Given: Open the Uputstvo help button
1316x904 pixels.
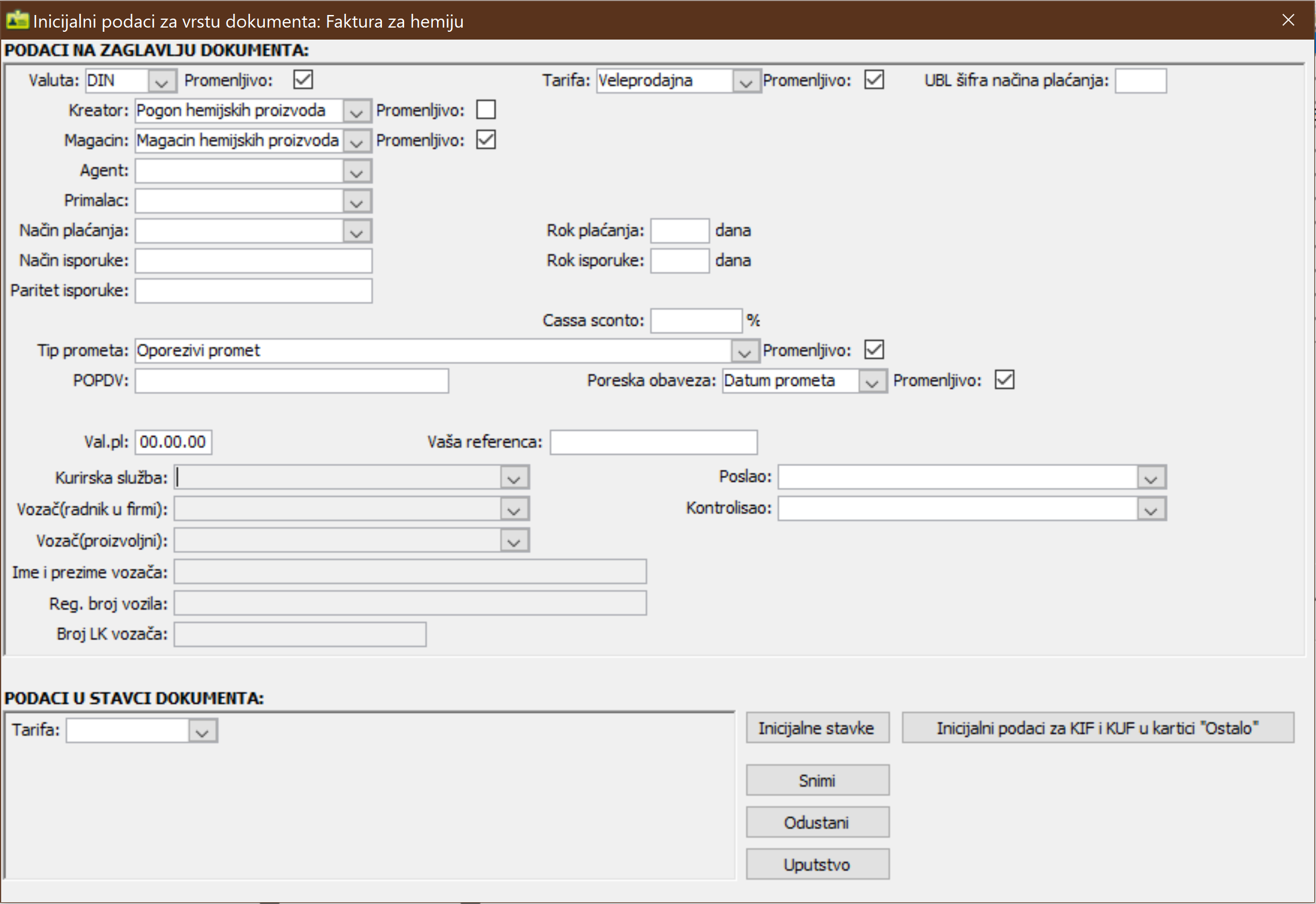Looking at the screenshot, I should tap(817, 864).
